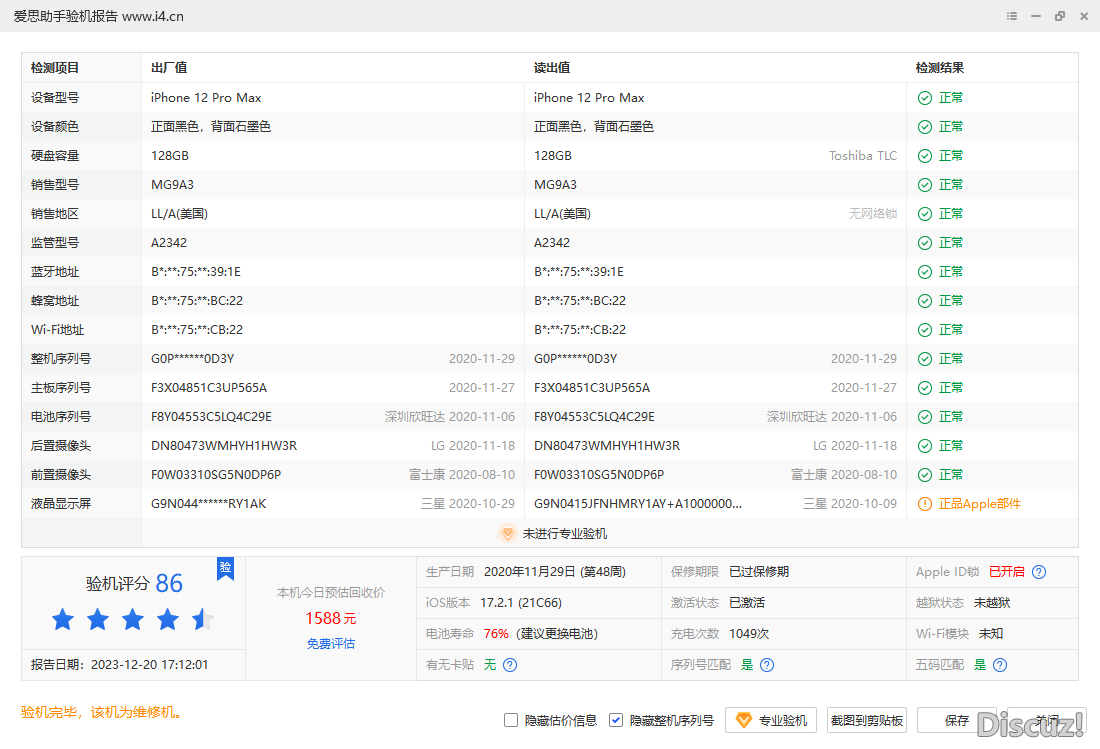The image size is (1100, 749).
Task: Click the 关闭 button at bottom right
Action: (1047, 720)
